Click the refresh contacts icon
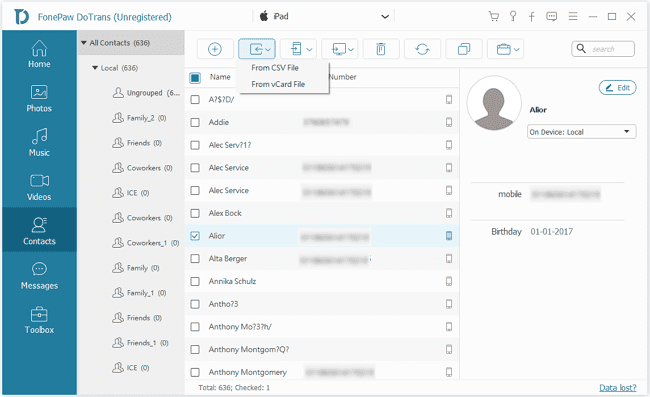The width and height of the screenshot is (650, 397). pos(422,49)
